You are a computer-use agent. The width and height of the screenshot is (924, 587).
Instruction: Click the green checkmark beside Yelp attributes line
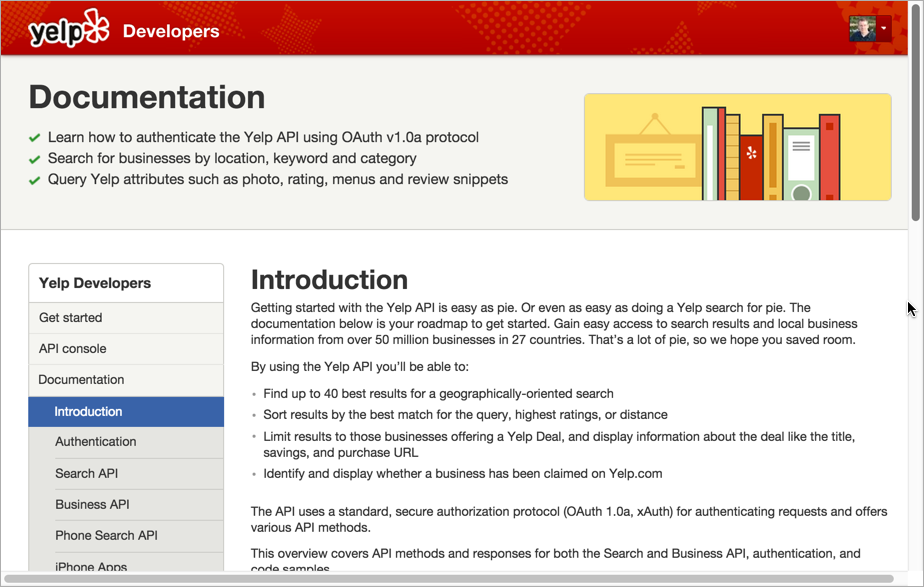35,181
